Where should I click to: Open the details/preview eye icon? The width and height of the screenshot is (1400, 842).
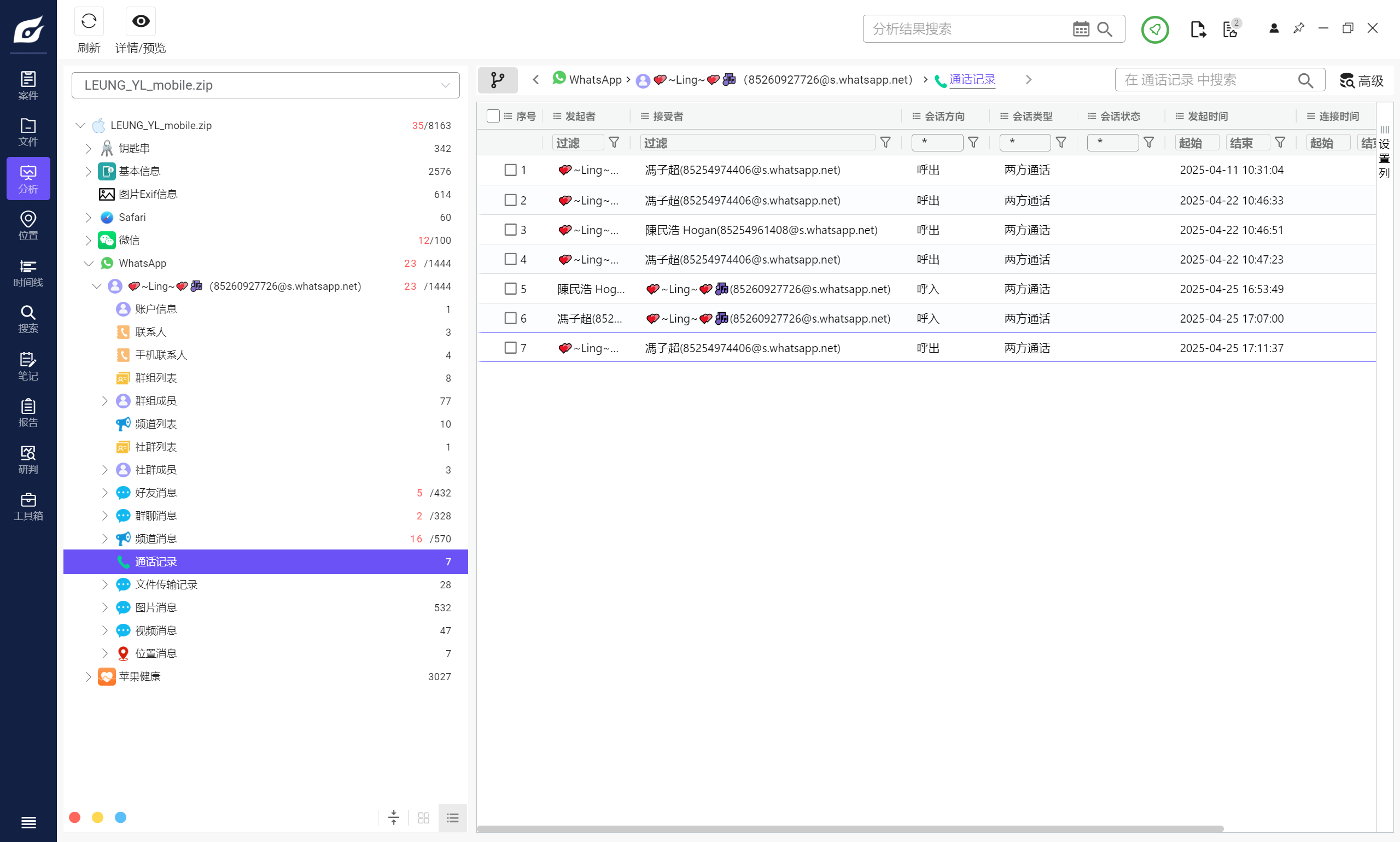141,21
